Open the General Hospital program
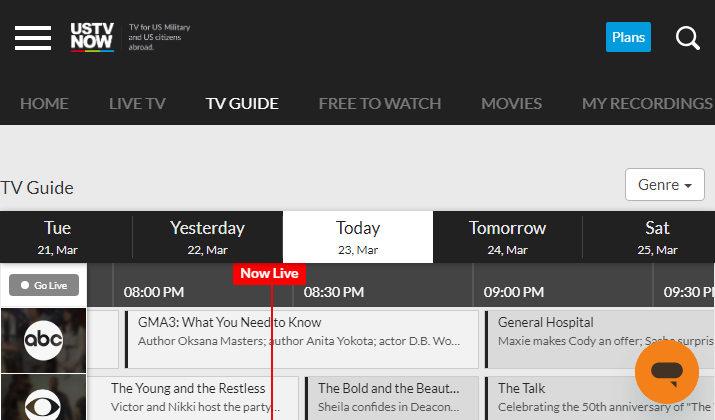Screen dimensions: 715x420 click(x=600, y=339)
